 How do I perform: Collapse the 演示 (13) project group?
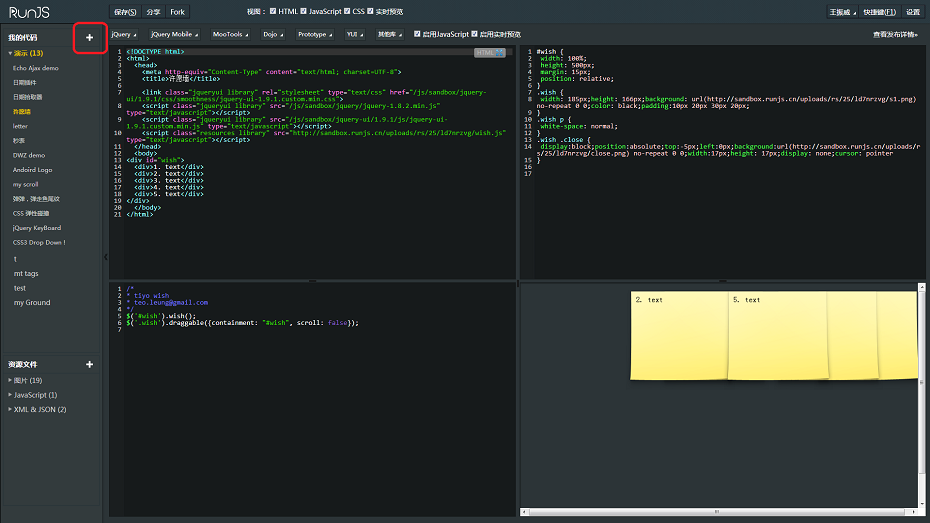pos(26,53)
